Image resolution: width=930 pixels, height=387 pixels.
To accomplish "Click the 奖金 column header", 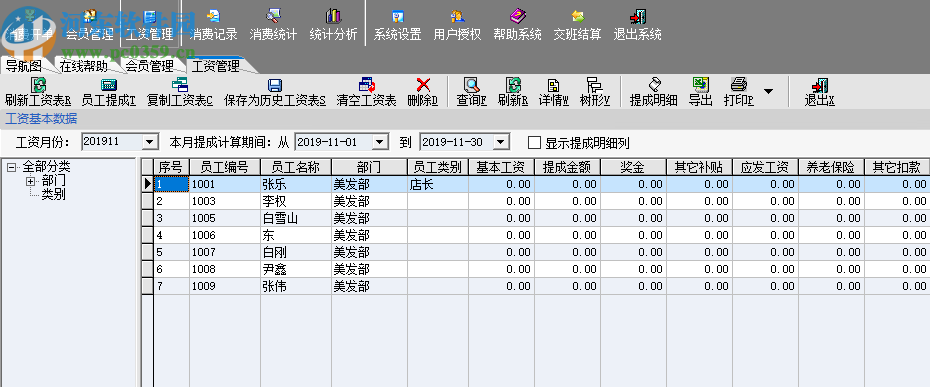I will 633,167.
